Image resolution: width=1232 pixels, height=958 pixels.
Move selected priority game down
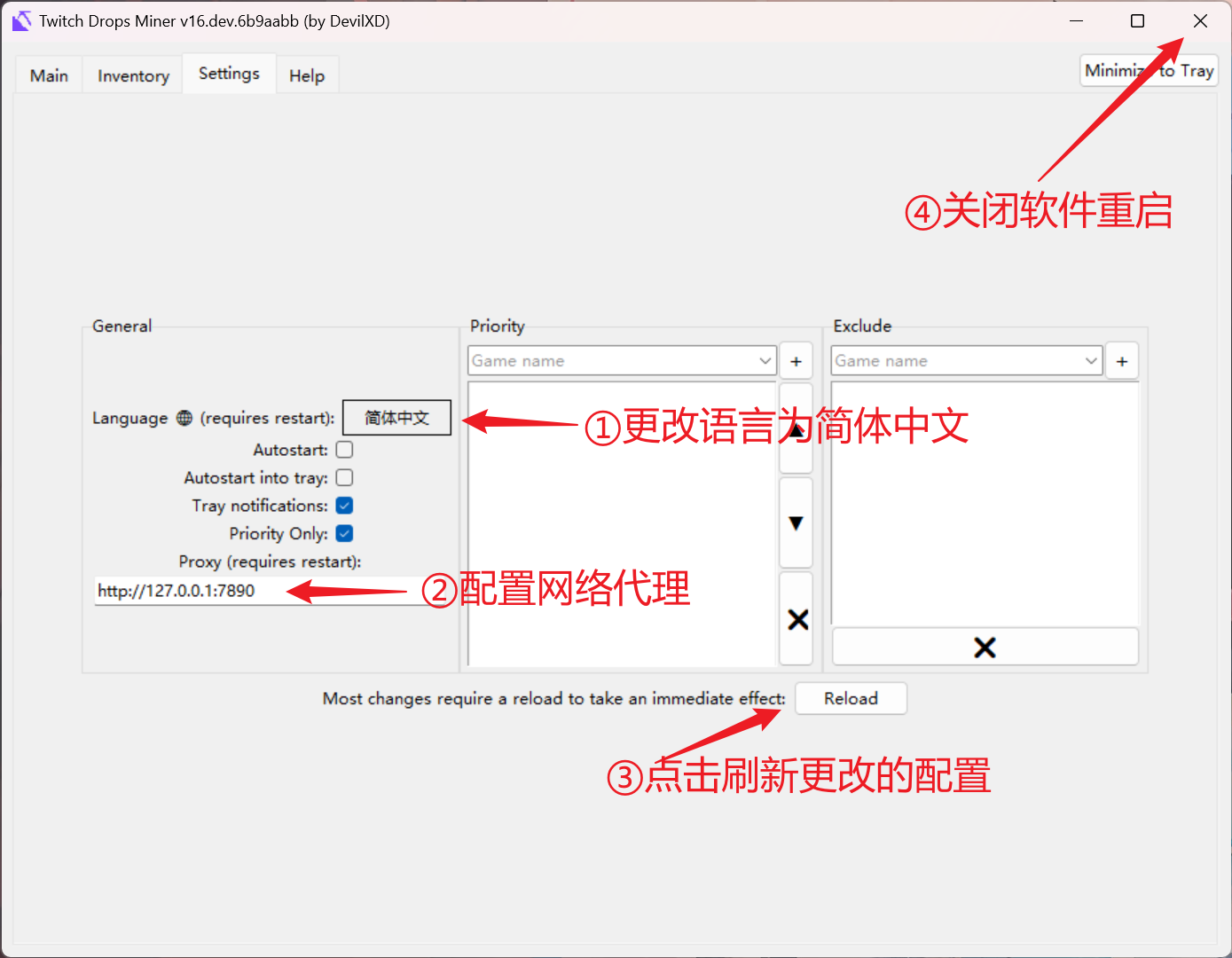[x=796, y=522]
